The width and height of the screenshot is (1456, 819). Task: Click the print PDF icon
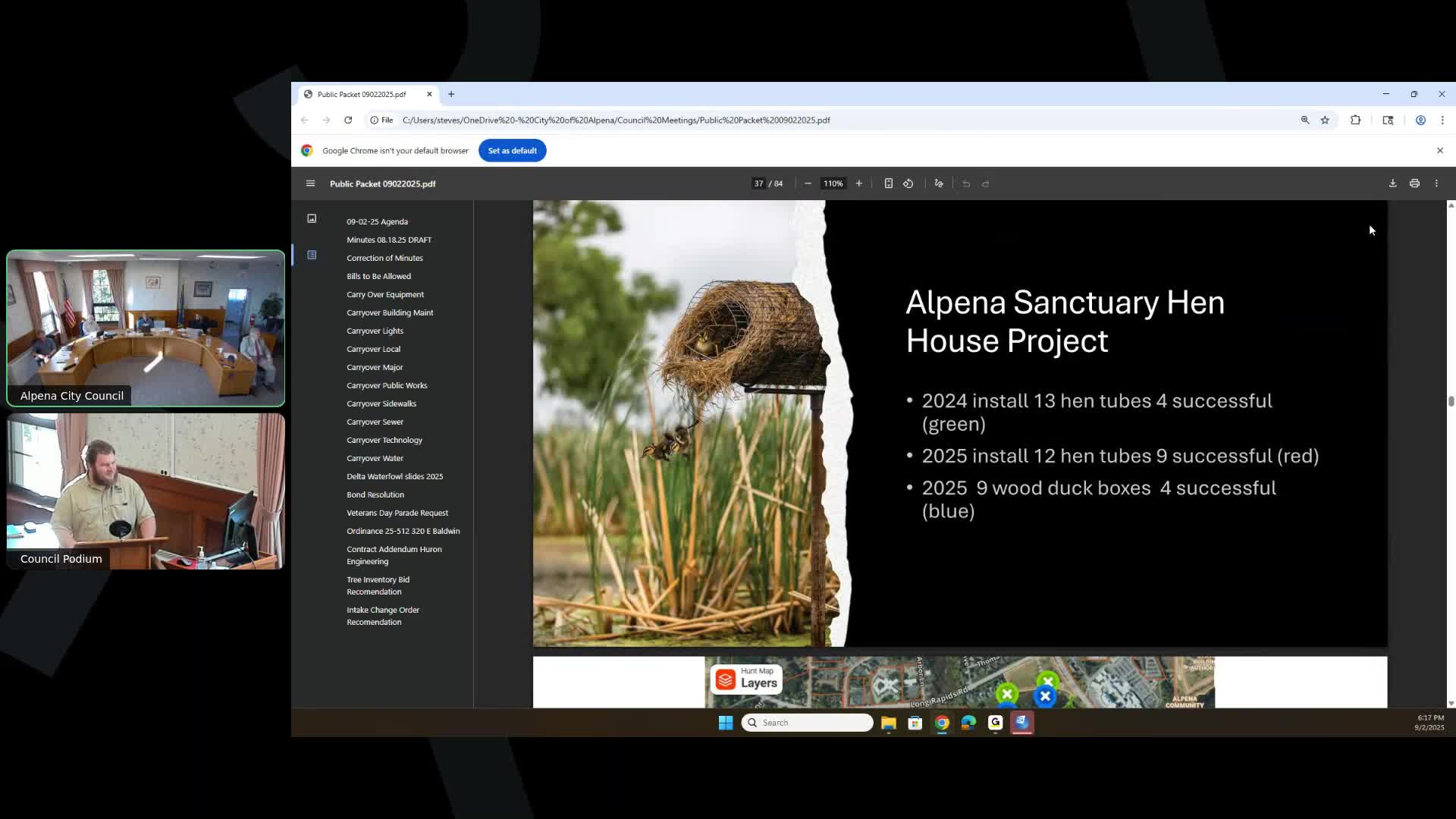(x=1414, y=184)
